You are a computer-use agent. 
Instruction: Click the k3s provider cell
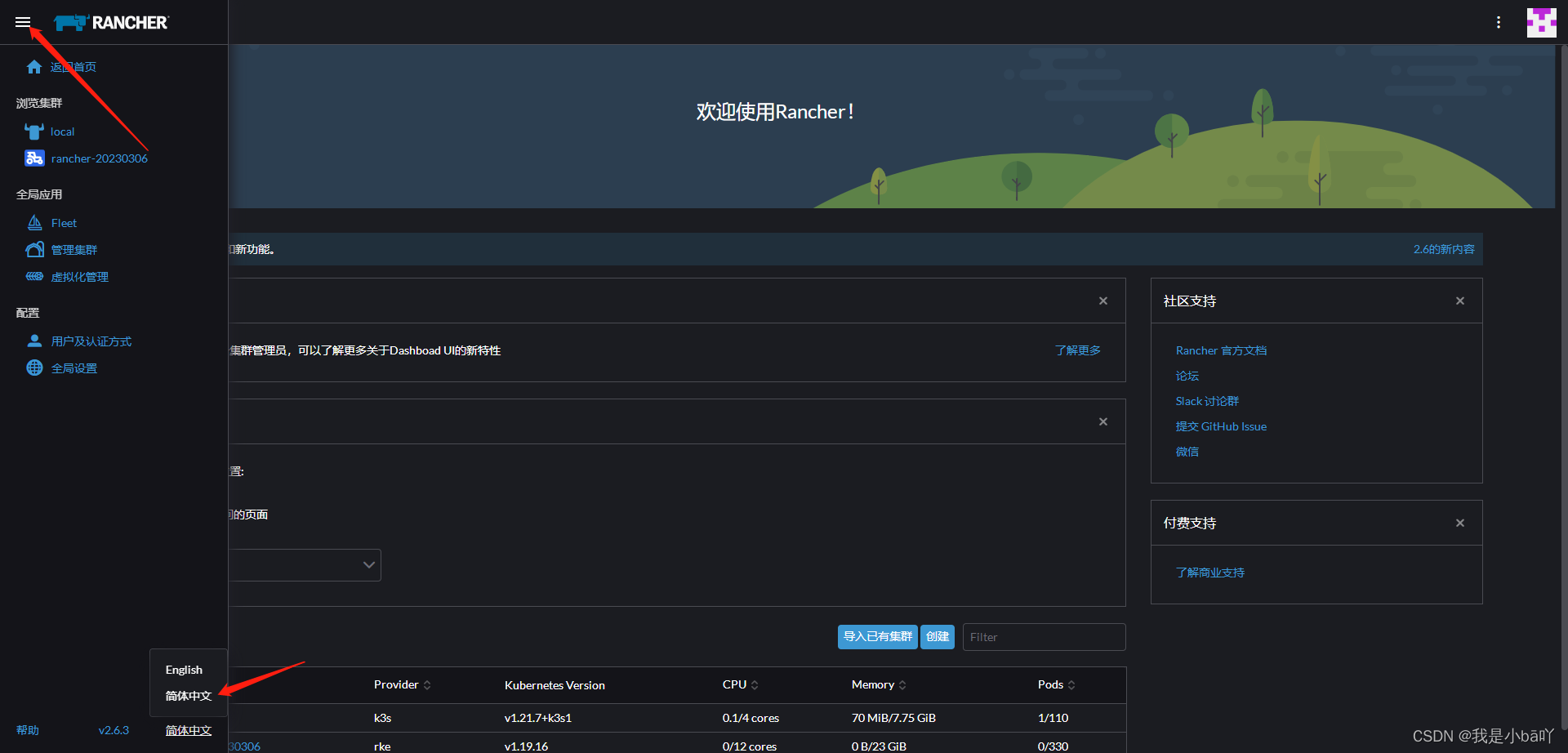point(382,718)
